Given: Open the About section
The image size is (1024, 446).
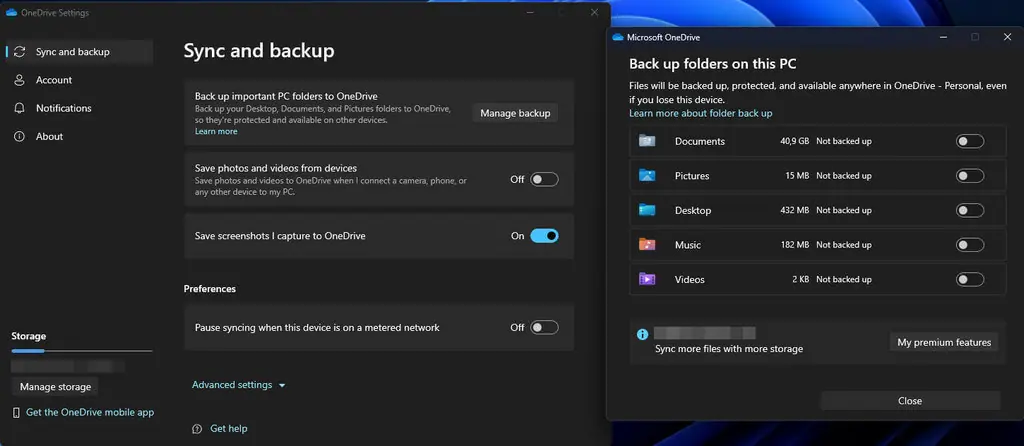Looking at the screenshot, I should pos(80,136).
